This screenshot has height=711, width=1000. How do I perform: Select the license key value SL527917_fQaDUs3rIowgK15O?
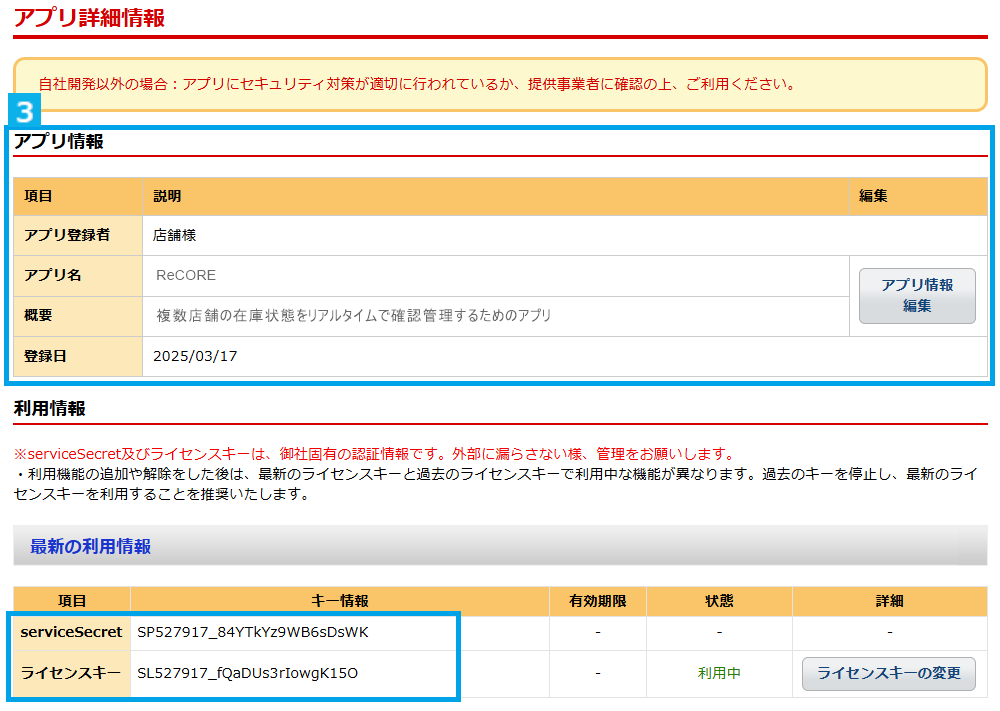coord(247,673)
